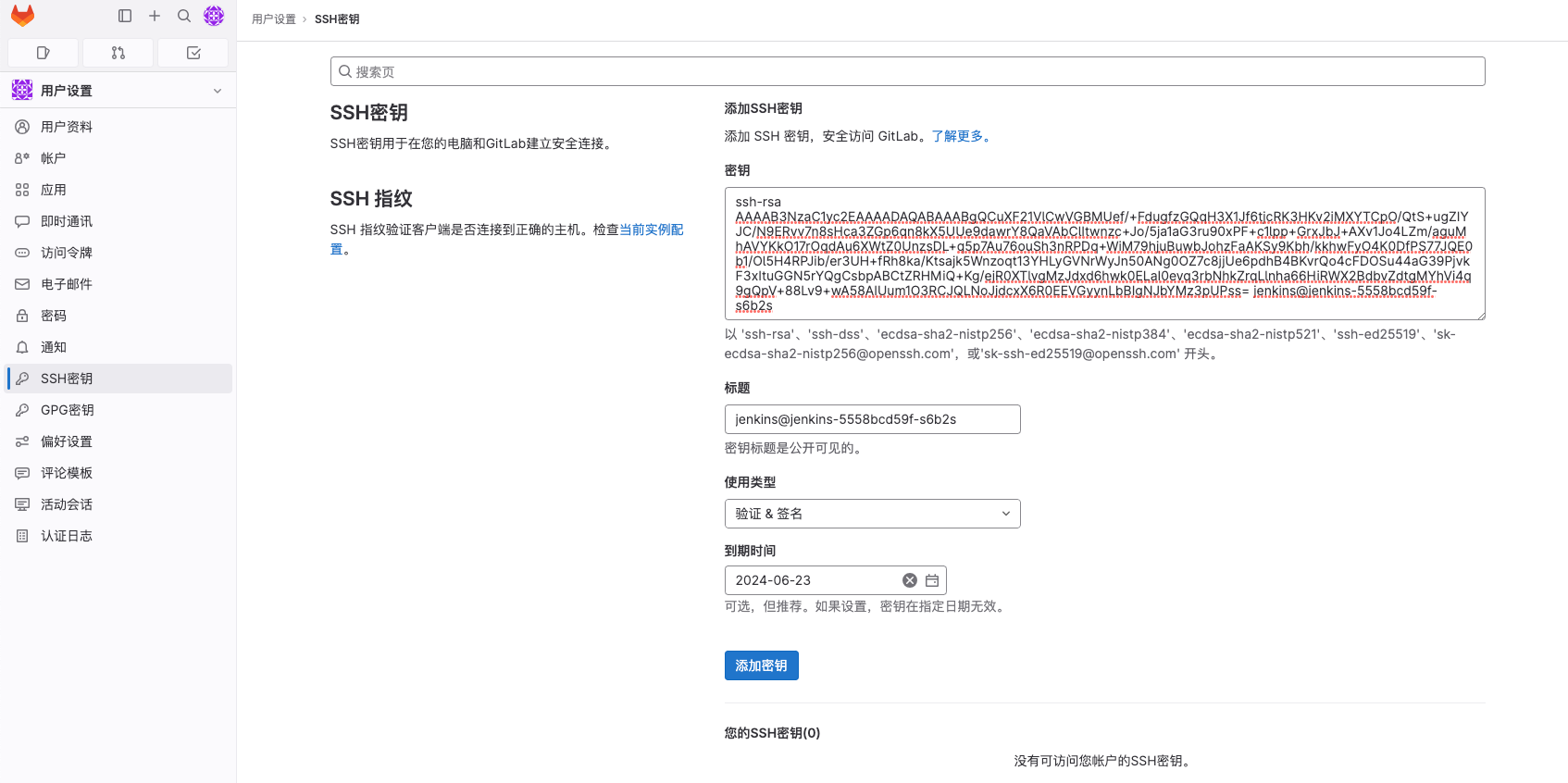The height and width of the screenshot is (783, 1568).
Task: Click the 标题 title input field
Action: 872,419
